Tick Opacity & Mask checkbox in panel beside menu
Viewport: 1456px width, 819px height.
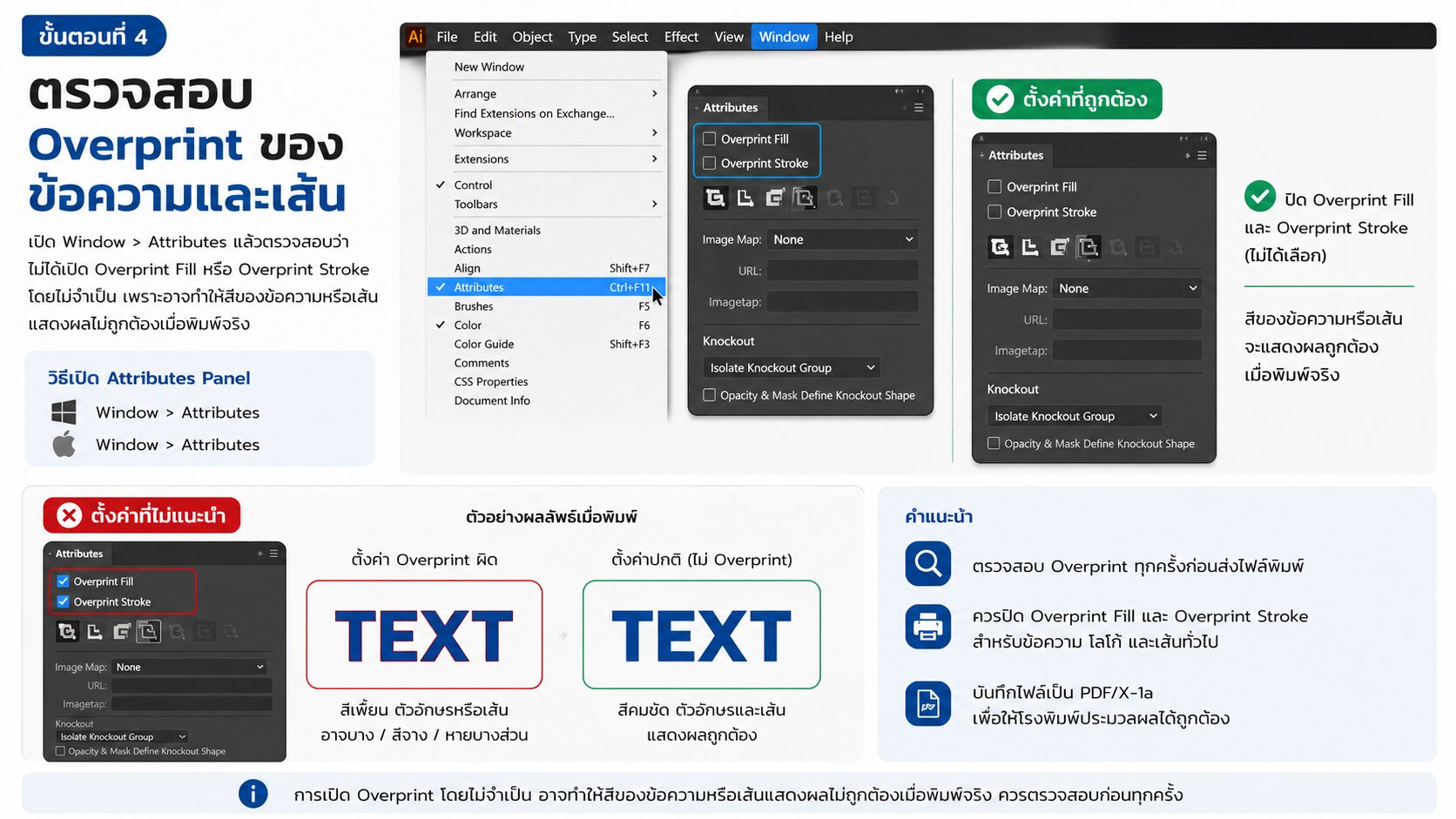(x=710, y=395)
